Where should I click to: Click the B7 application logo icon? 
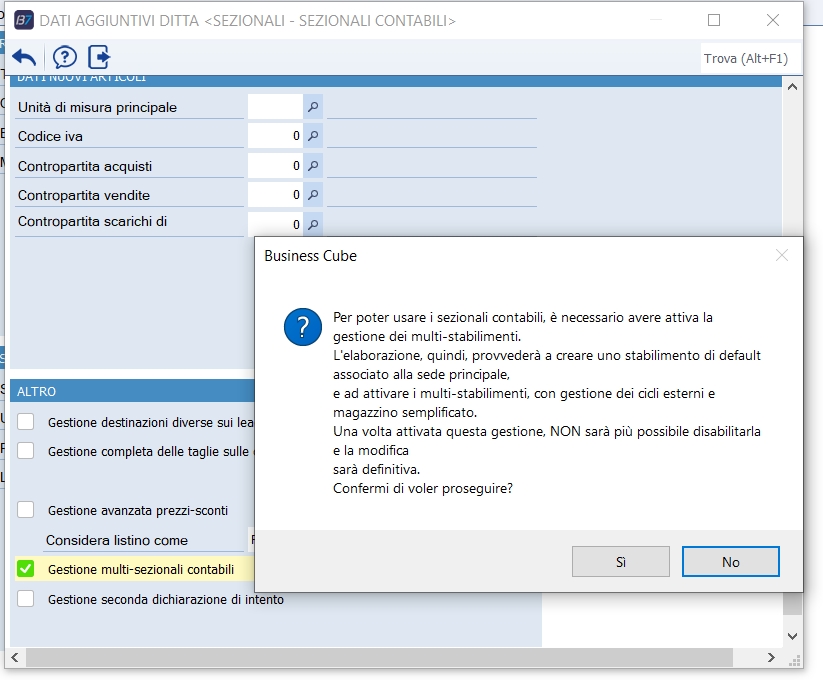tap(24, 20)
